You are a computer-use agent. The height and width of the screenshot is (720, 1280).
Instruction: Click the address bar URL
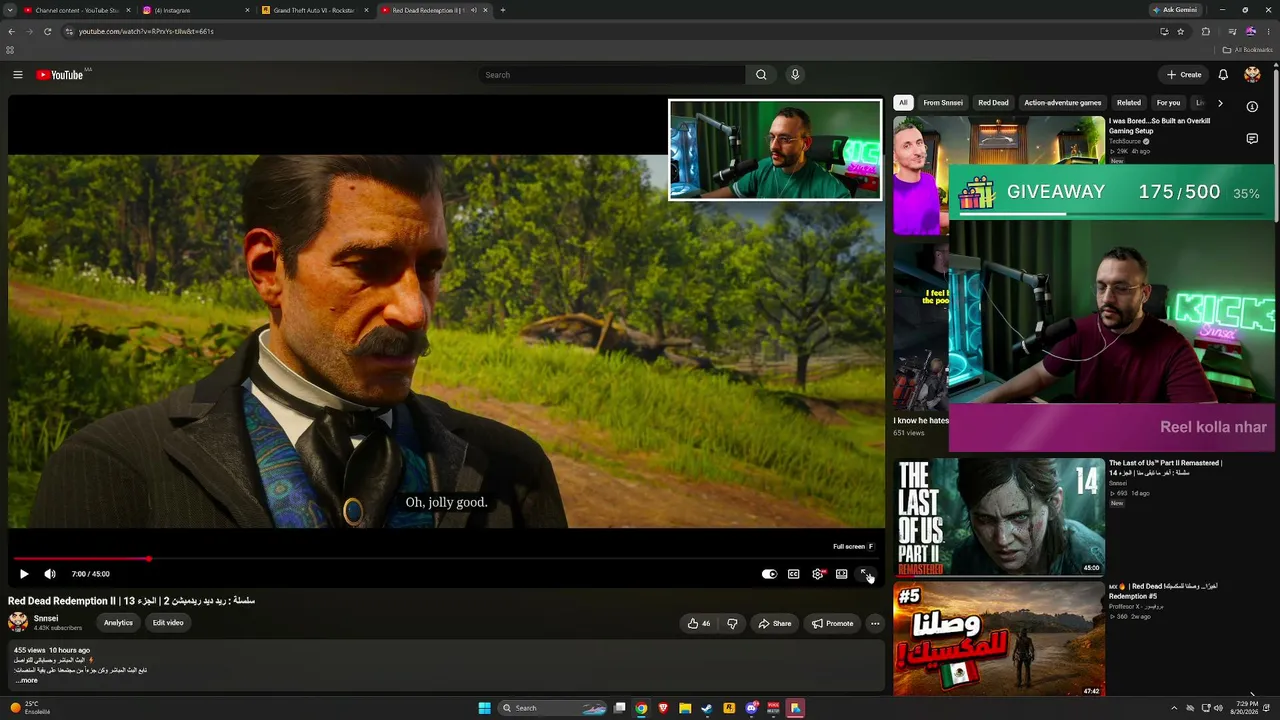tap(146, 31)
